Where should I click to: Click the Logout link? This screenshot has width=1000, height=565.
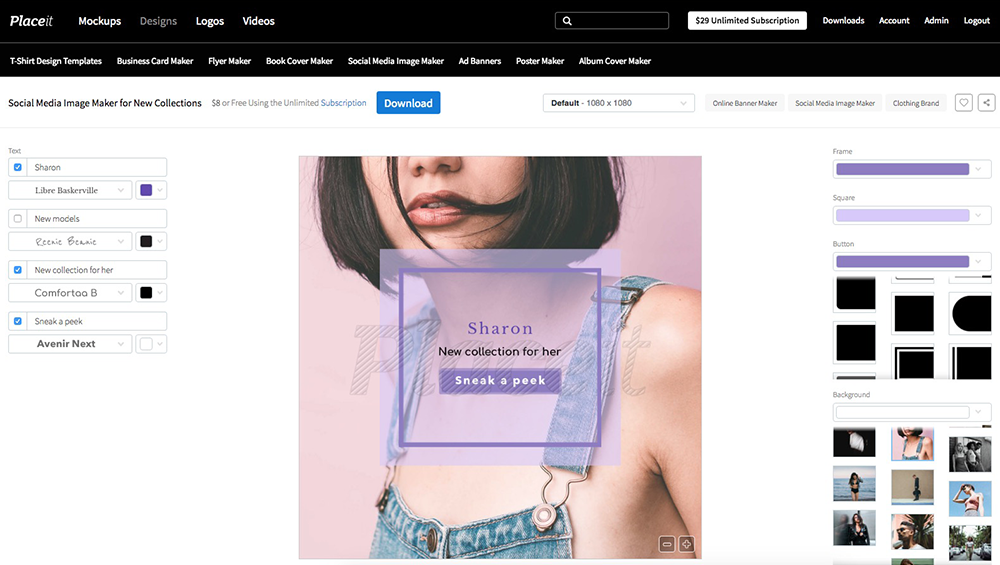[x=976, y=20]
